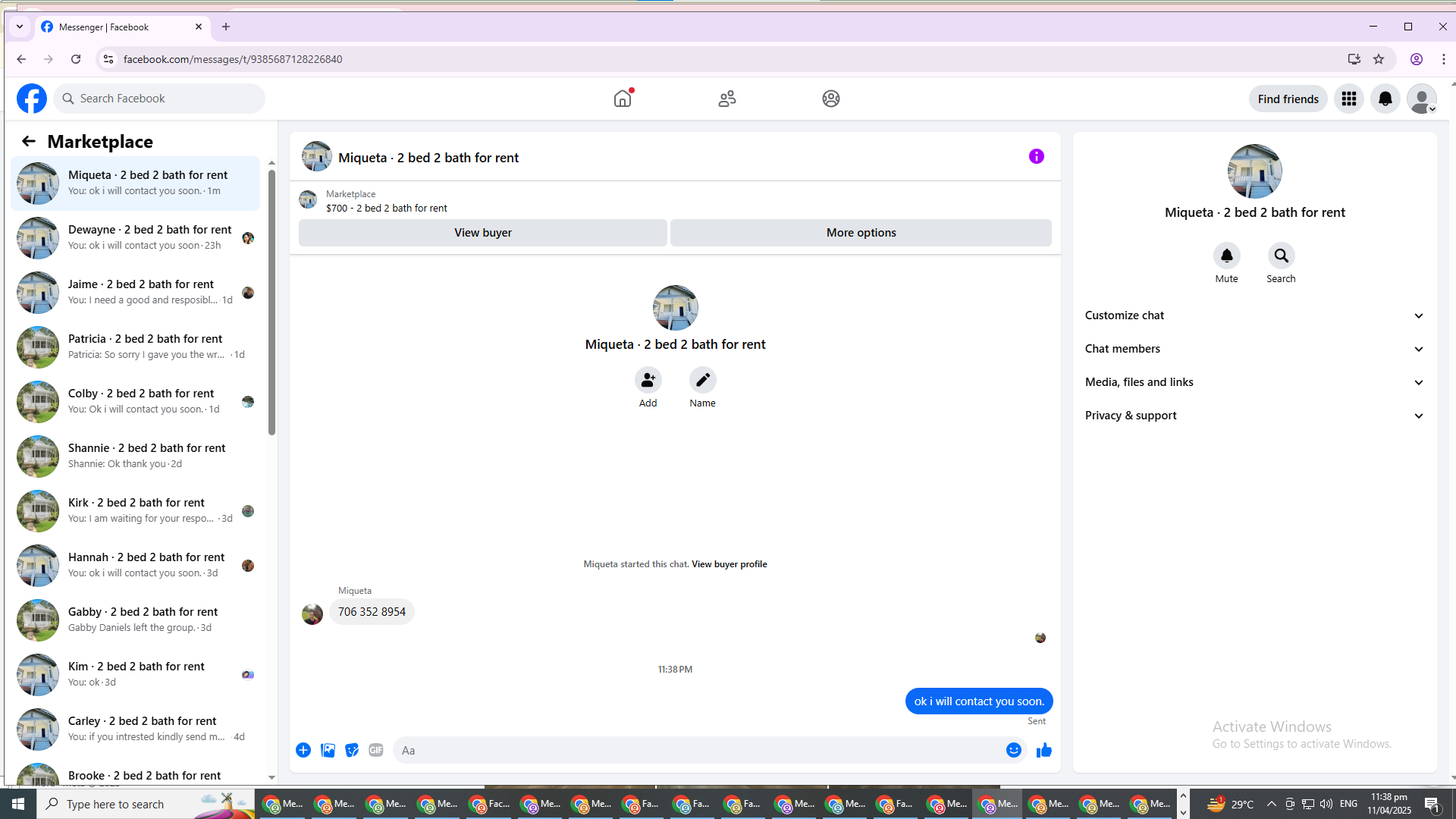Click the Find friends button

click(x=1288, y=99)
